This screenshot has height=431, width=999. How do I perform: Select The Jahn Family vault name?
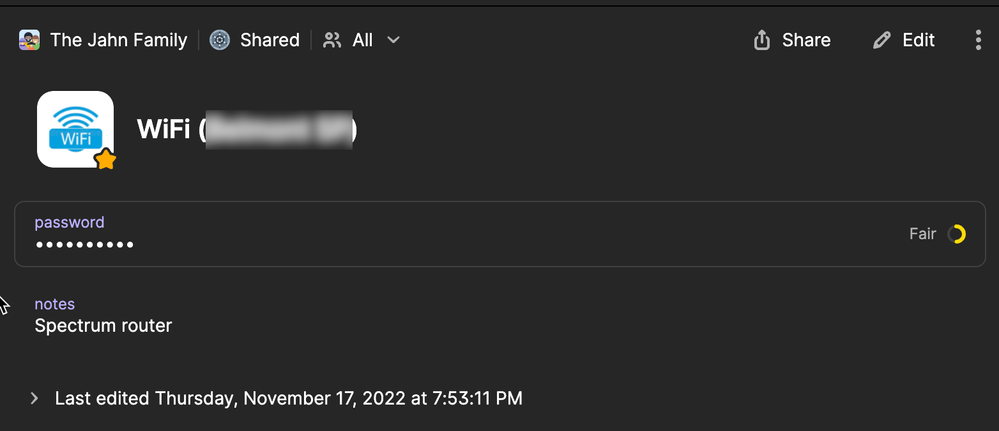[118, 40]
